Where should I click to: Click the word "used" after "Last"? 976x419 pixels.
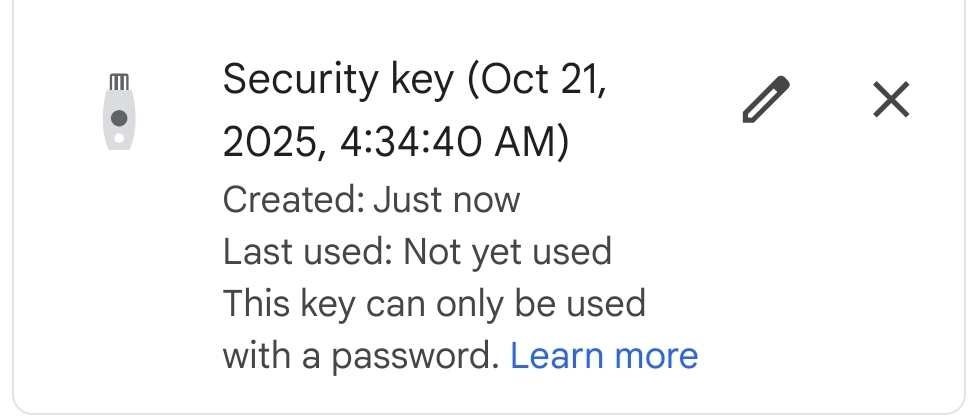point(355,251)
